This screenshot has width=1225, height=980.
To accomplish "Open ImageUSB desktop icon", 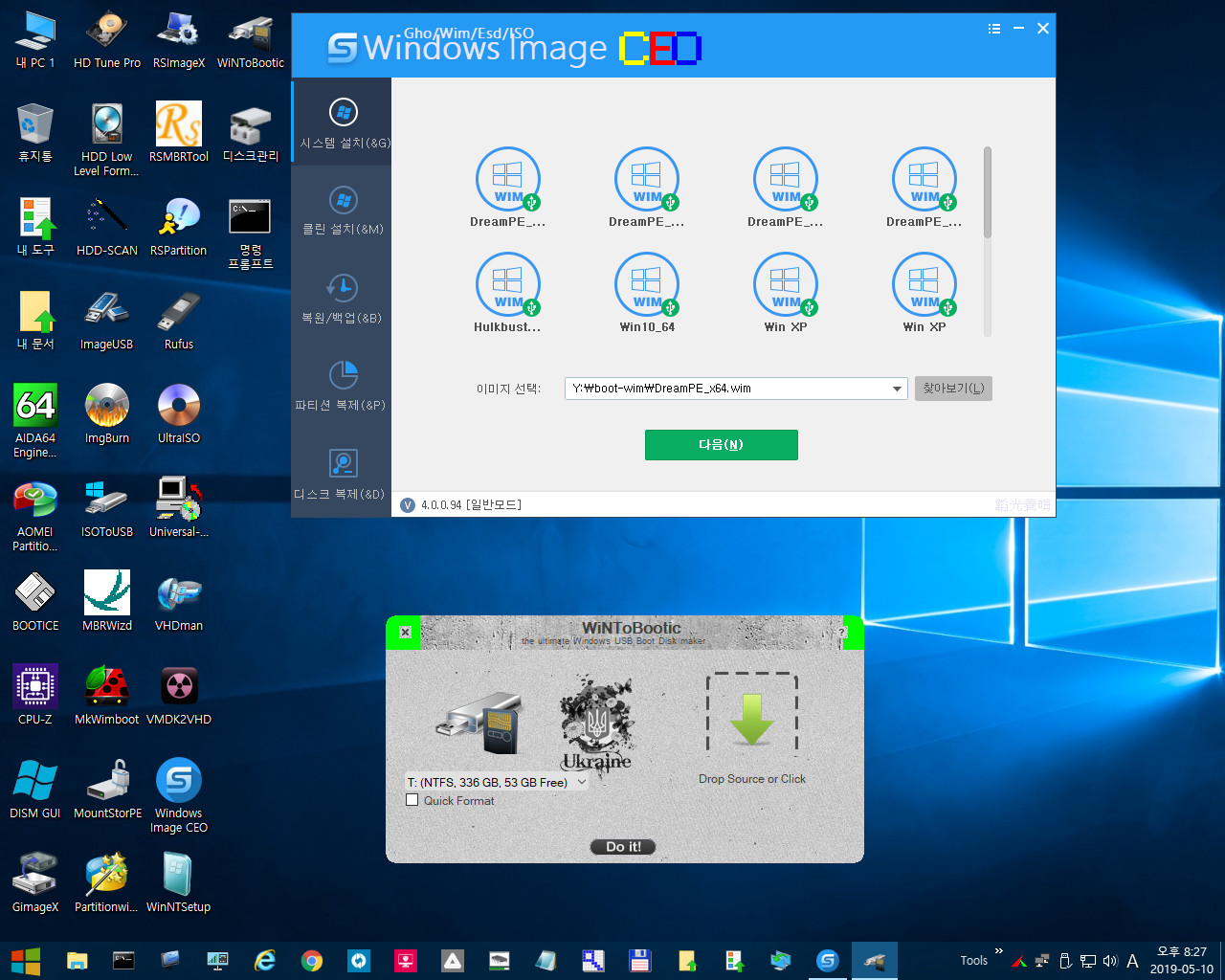I will 107,321.
